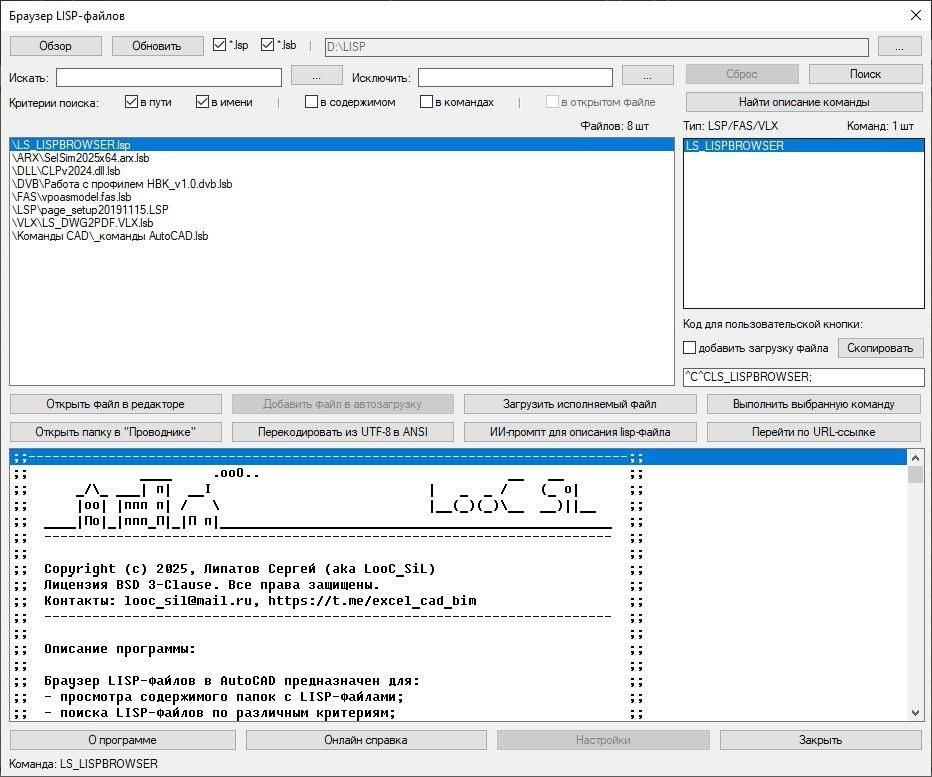Select file \VLX\LS_DWG2PDF.VLX.lsb in list
The width and height of the screenshot is (932, 777).
click(x=84, y=223)
